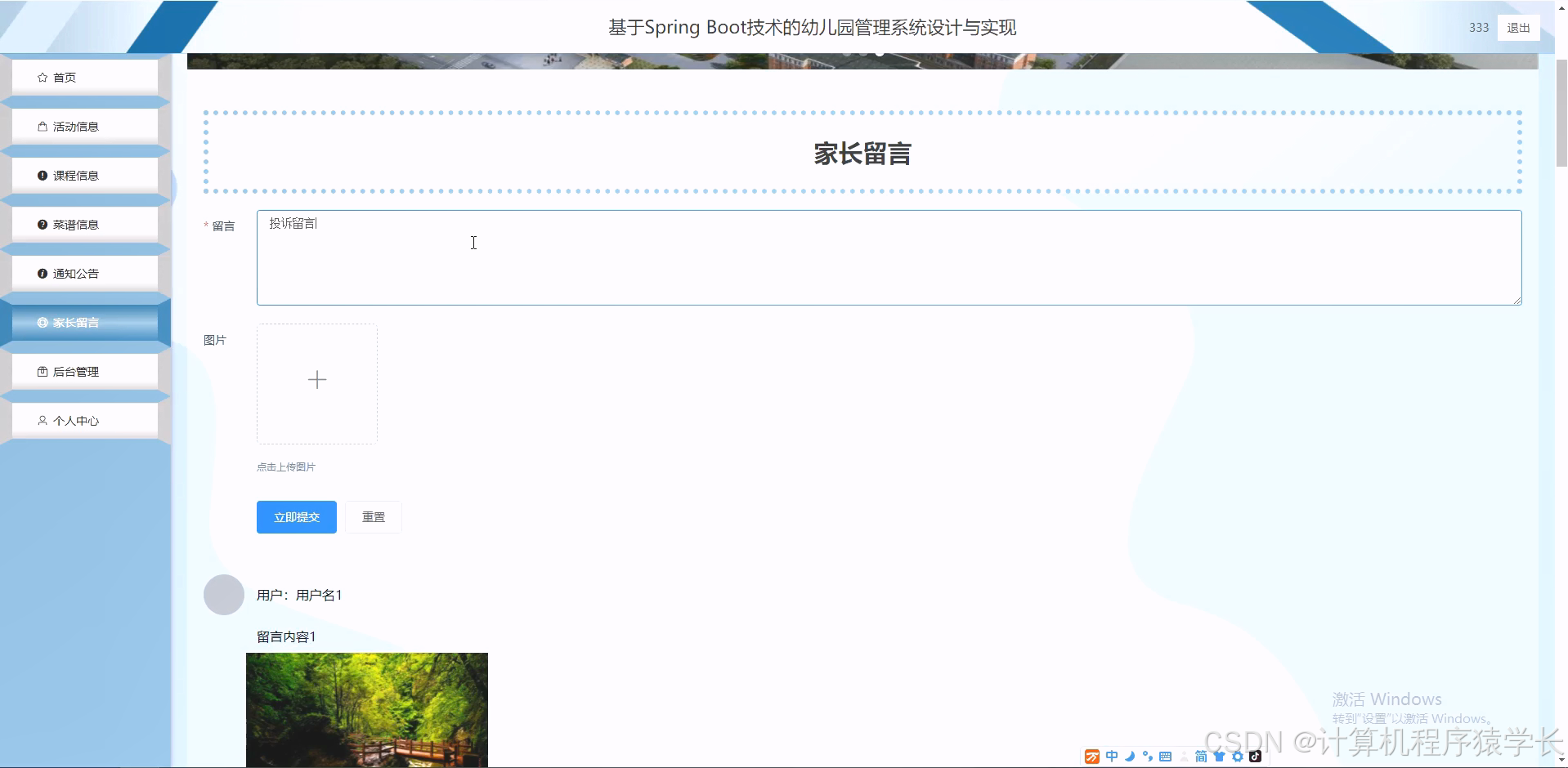Click the info icon next to 通知公告
This screenshot has height=768, width=1568.
click(43, 273)
